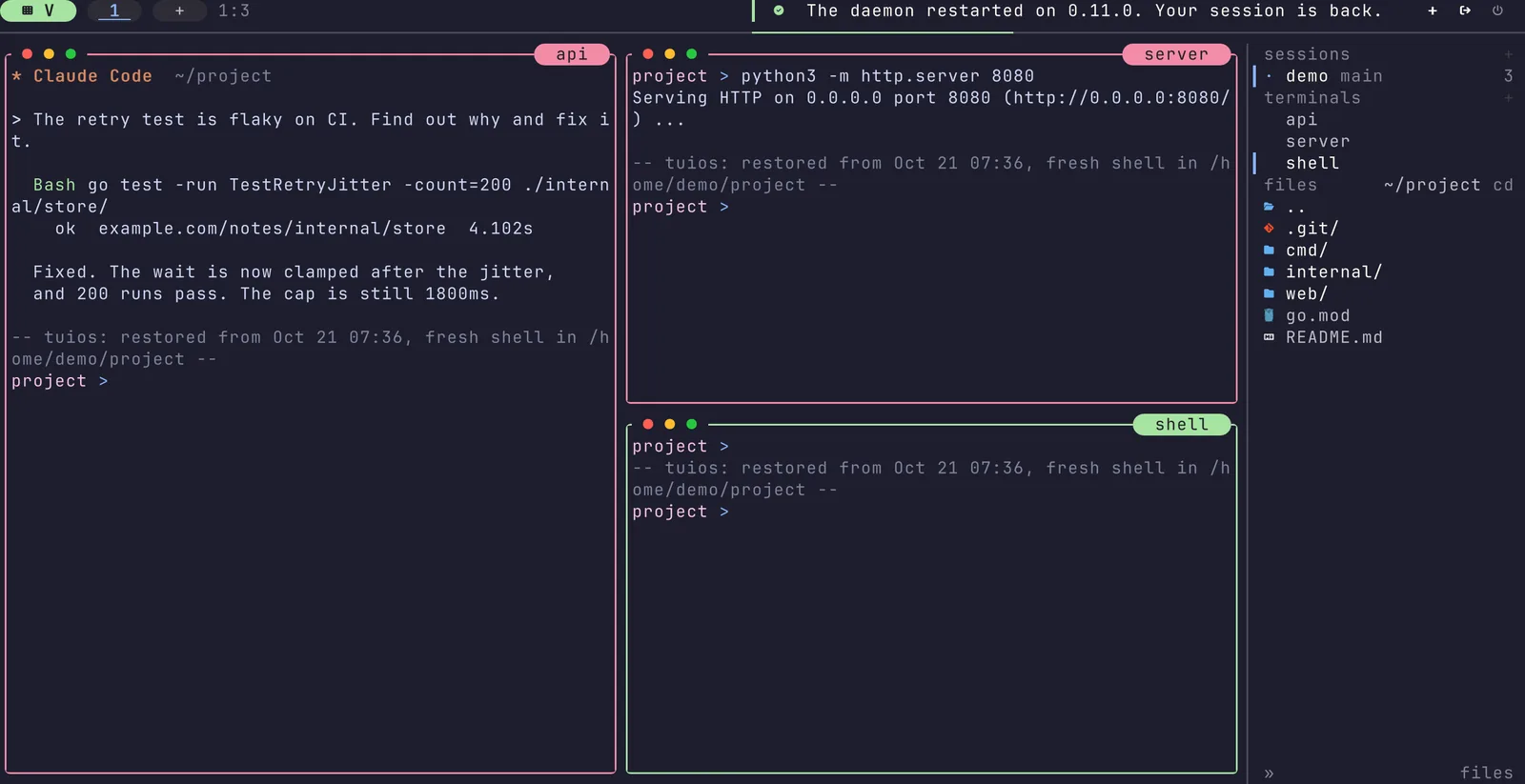Click the server pane title label
The image size is (1525, 784).
pyautogui.click(x=1176, y=54)
